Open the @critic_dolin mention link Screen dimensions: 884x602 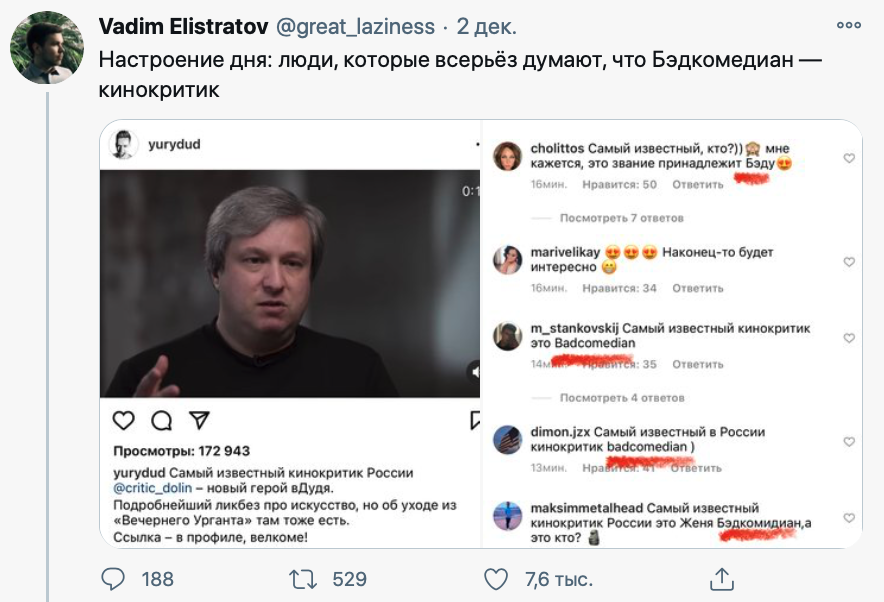(x=156, y=489)
